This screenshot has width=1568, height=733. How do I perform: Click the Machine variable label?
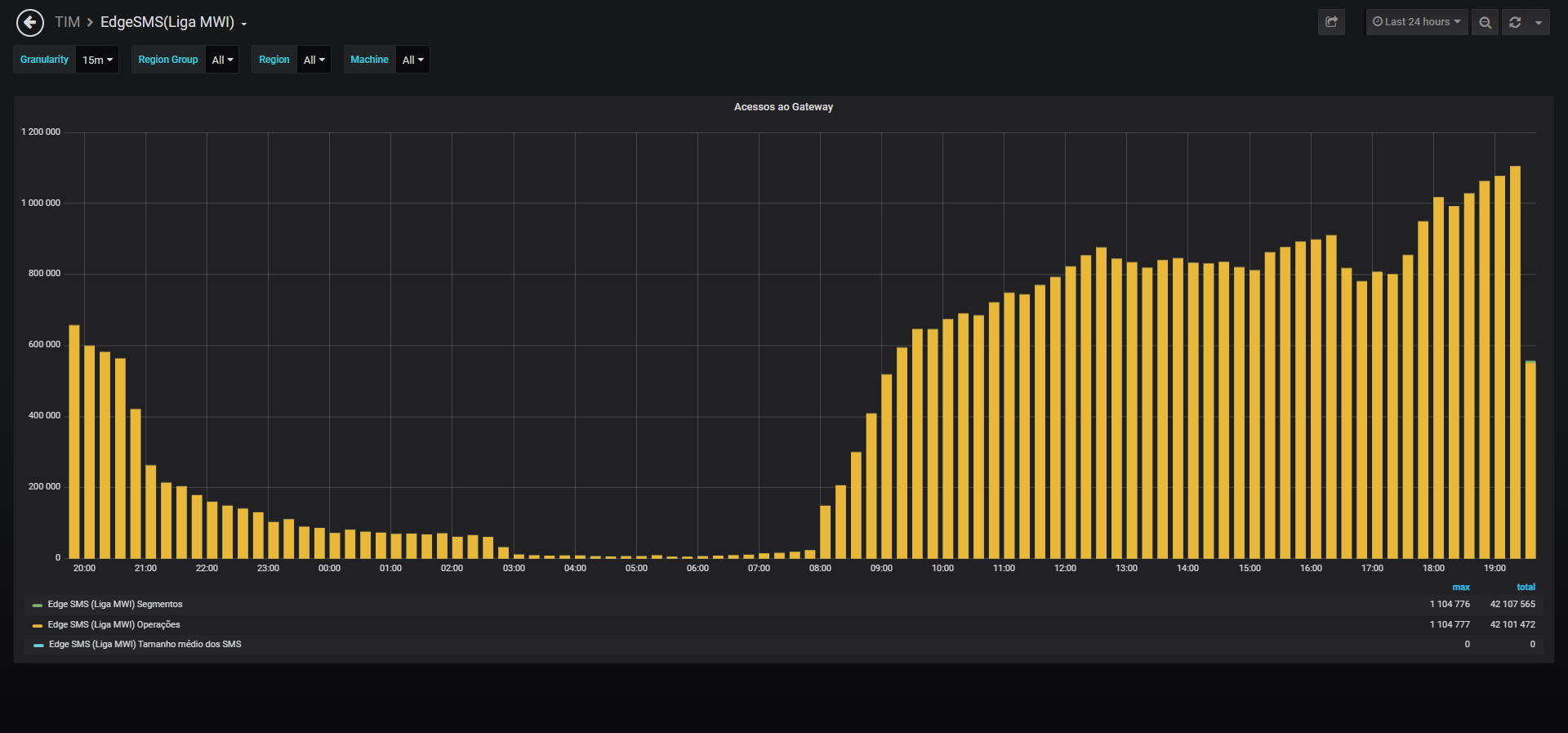coord(369,60)
